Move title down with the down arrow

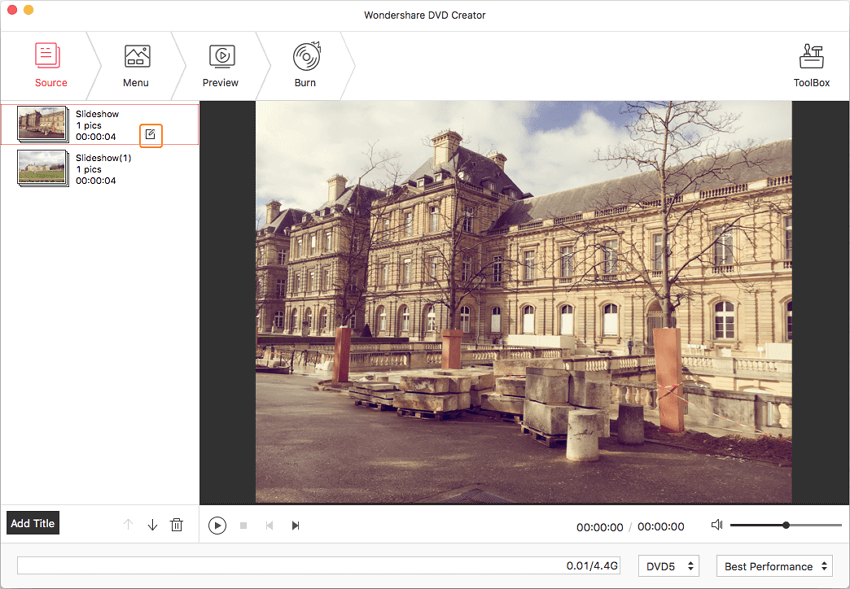pos(152,525)
